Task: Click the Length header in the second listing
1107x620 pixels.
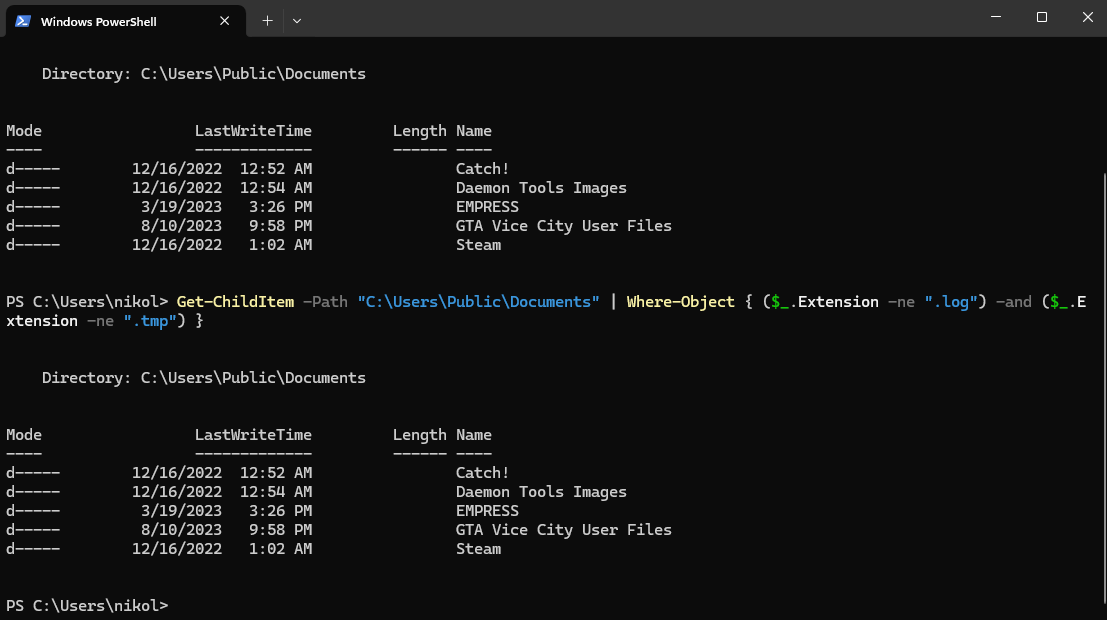Action: (x=419, y=435)
